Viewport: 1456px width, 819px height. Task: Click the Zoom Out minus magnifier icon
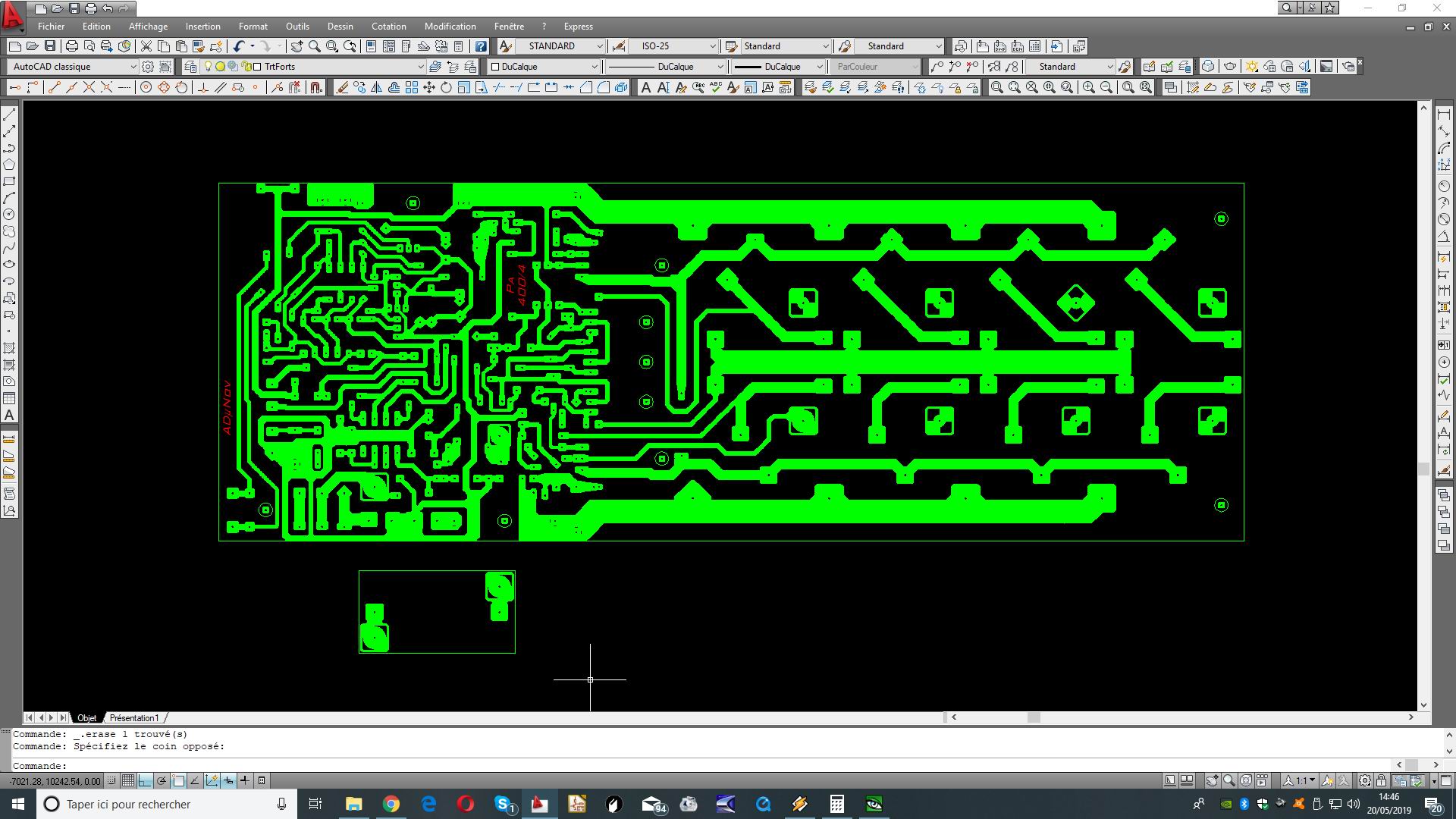1106,88
